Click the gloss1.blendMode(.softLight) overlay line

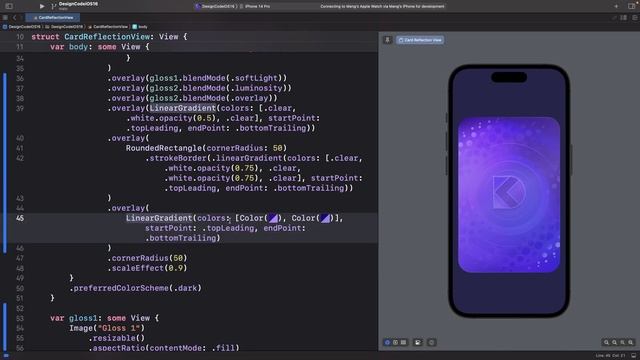[x=197, y=78]
